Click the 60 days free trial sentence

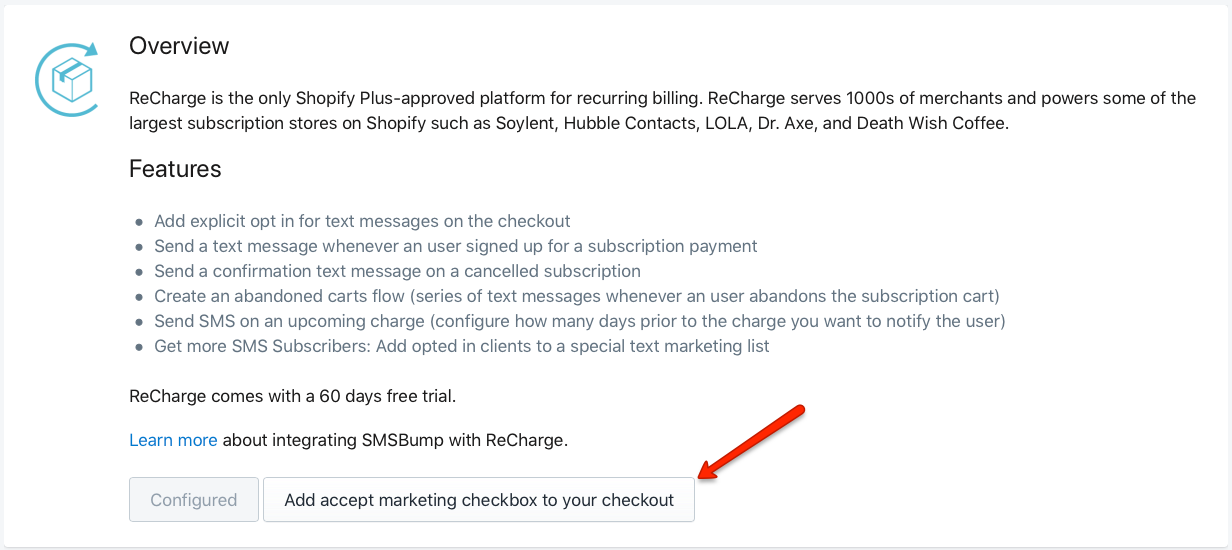pos(292,396)
